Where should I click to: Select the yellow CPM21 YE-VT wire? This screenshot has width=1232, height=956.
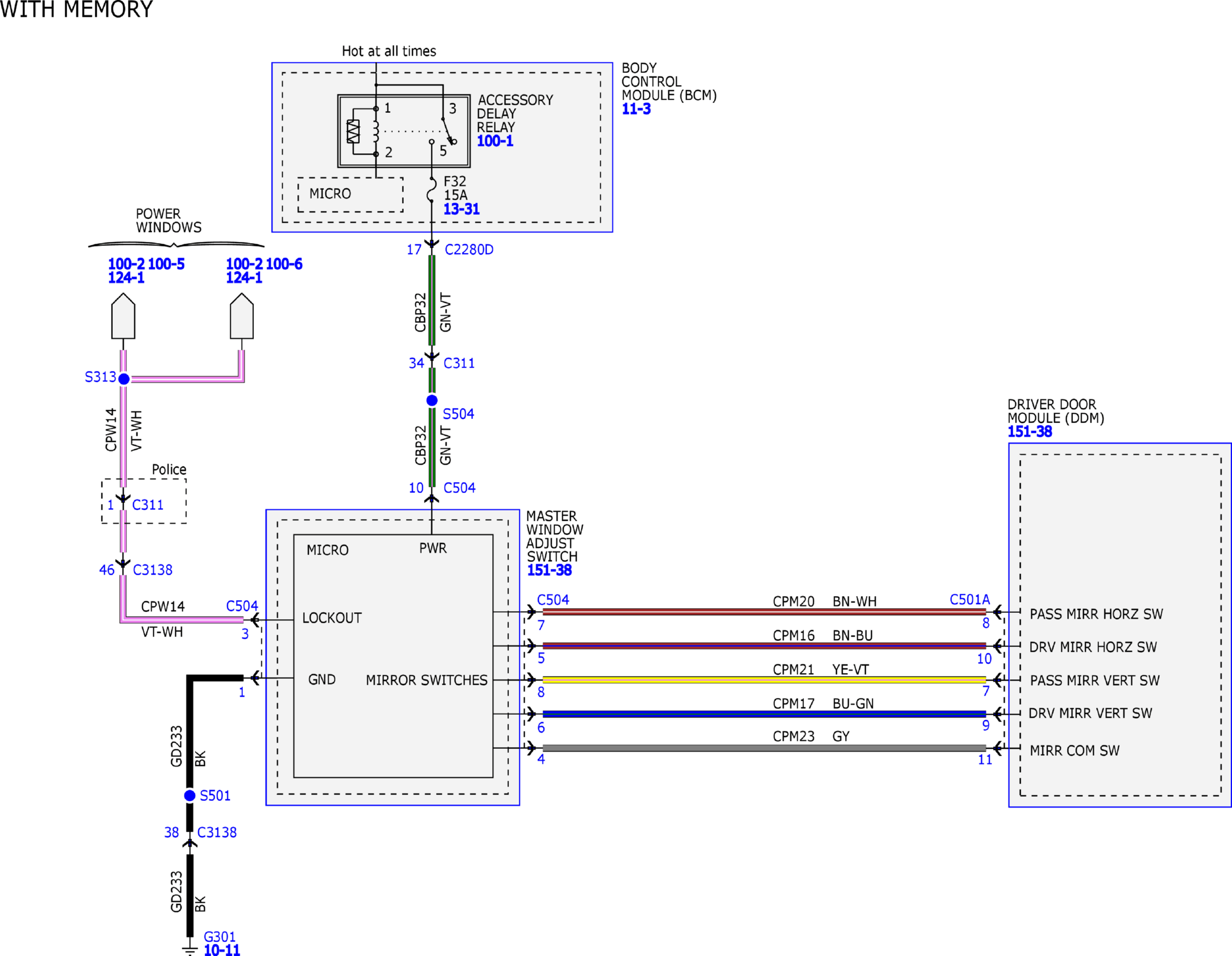[x=764, y=679]
